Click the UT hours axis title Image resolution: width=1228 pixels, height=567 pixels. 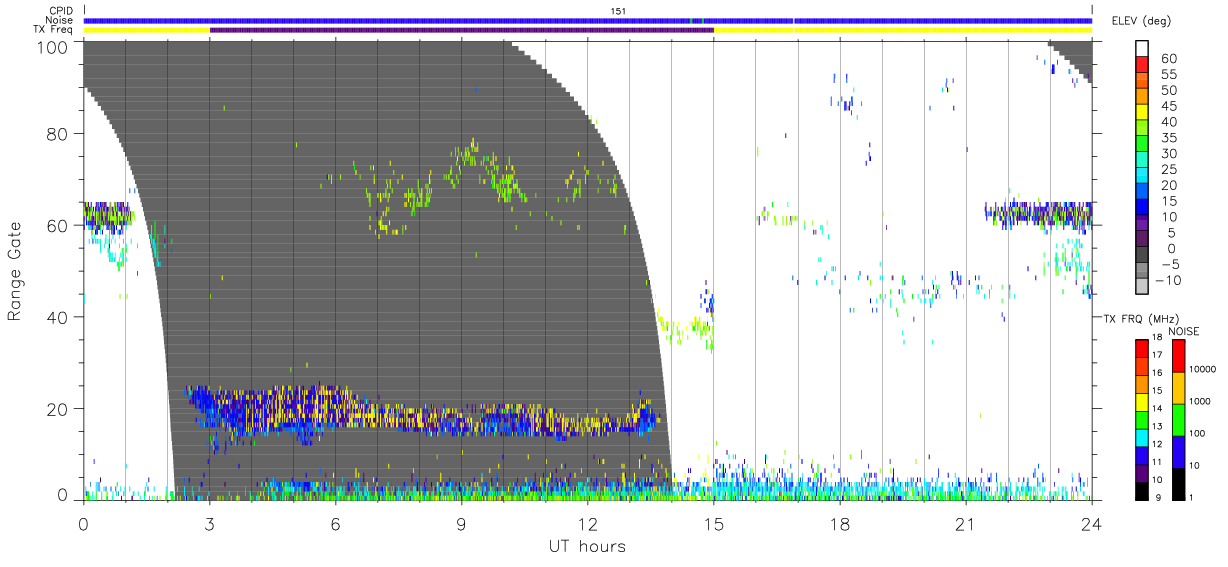pyautogui.click(x=587, y=546)
